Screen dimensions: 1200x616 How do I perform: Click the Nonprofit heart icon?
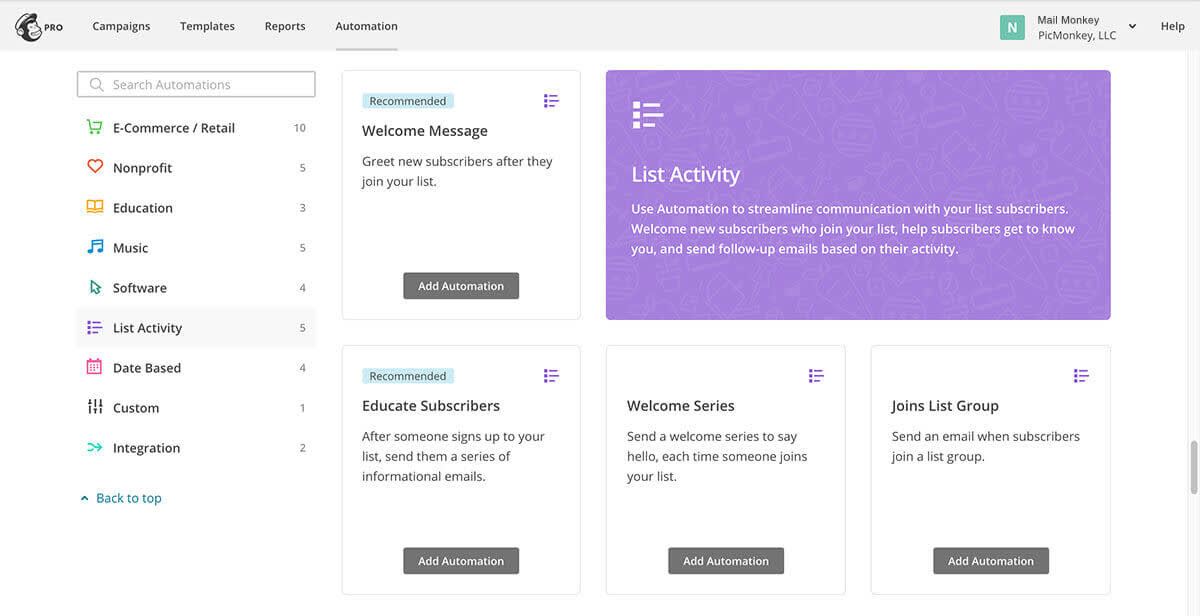95,167
